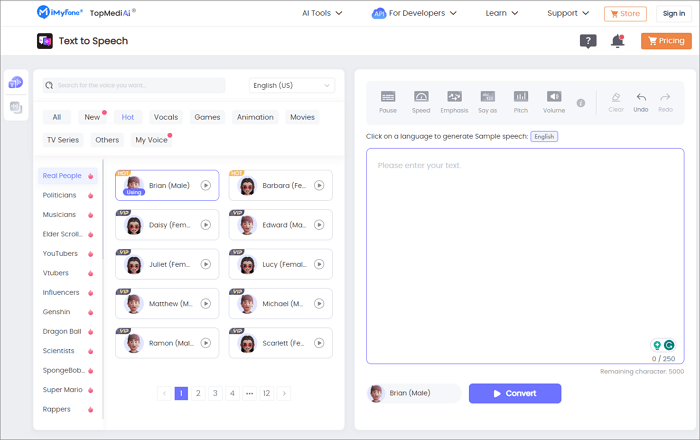Open the help question mark icon
The width and height of the screenshot is (700, 440).
point(588,41)
